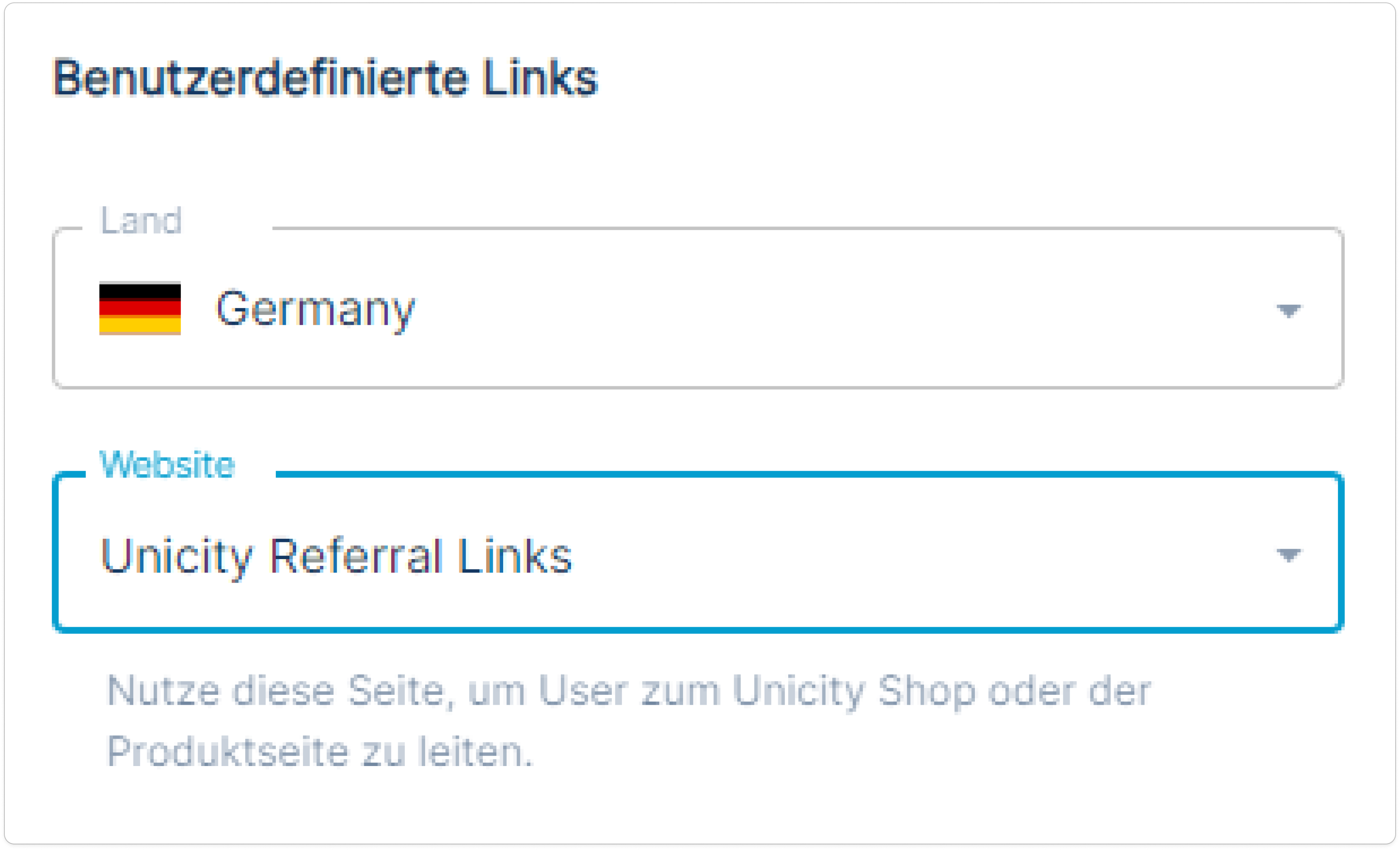1400x850 pixels.
Task: Click the German flag icon
Action: click(x=140, y=308)
